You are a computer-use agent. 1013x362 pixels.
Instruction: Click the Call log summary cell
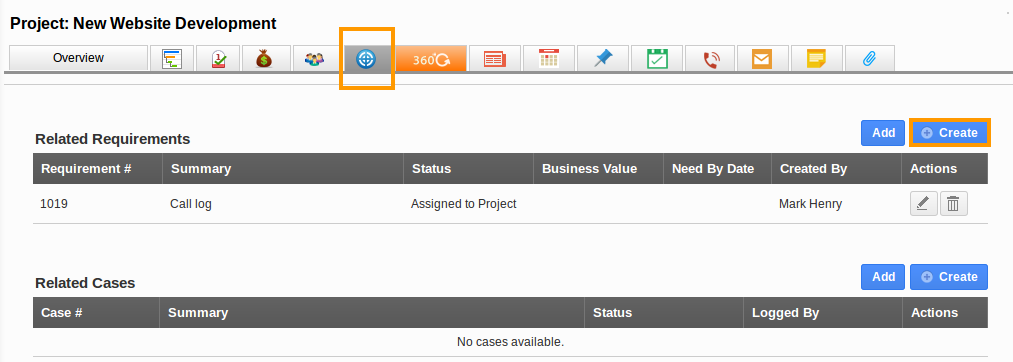[x=191, y=204]
